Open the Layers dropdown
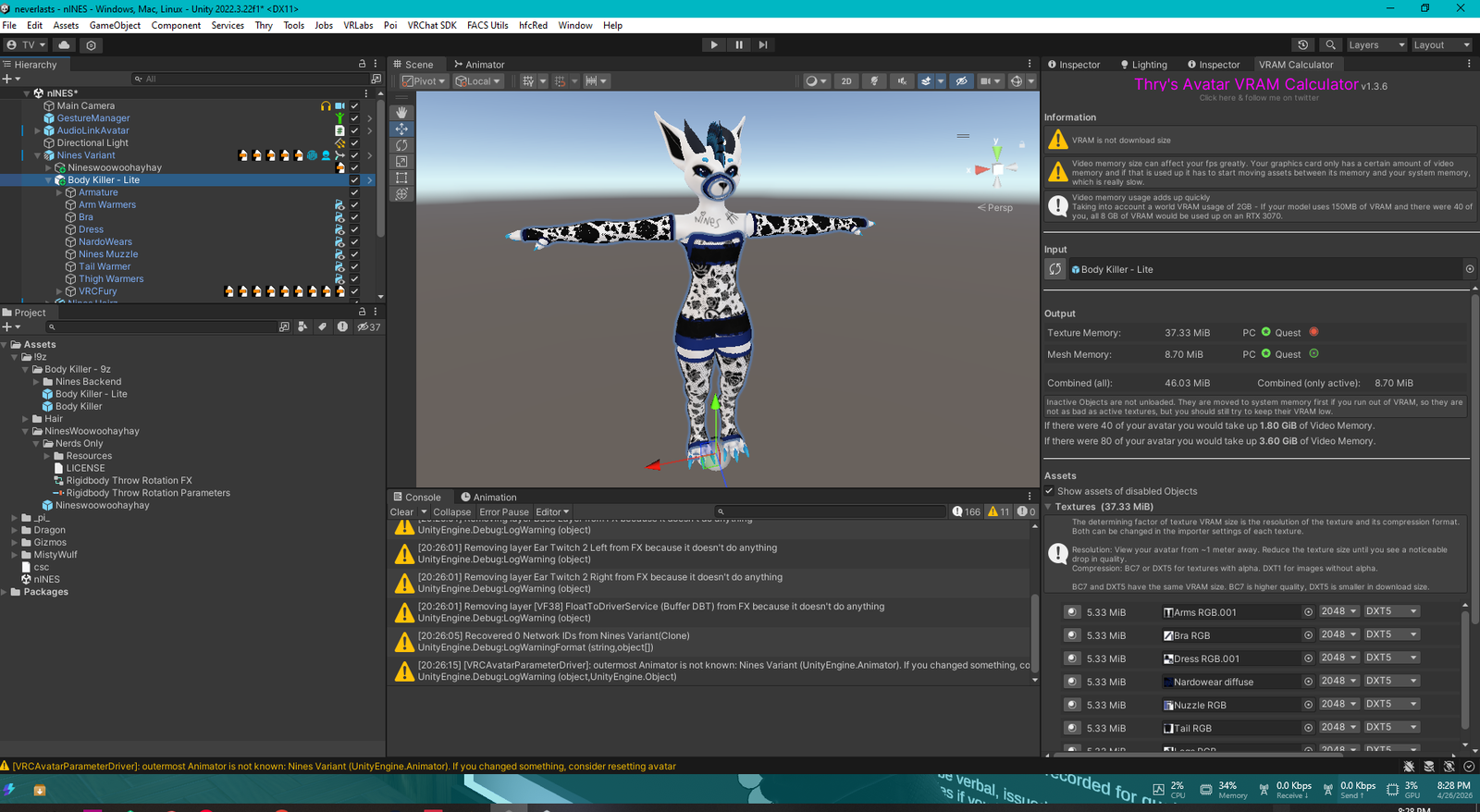This screenshot has height=812, width=1480. pos(1375,44)
